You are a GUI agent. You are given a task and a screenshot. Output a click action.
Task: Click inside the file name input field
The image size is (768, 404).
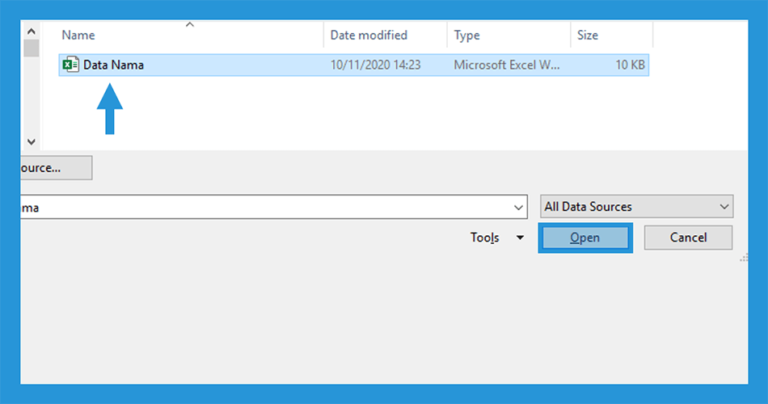[264, 207]
